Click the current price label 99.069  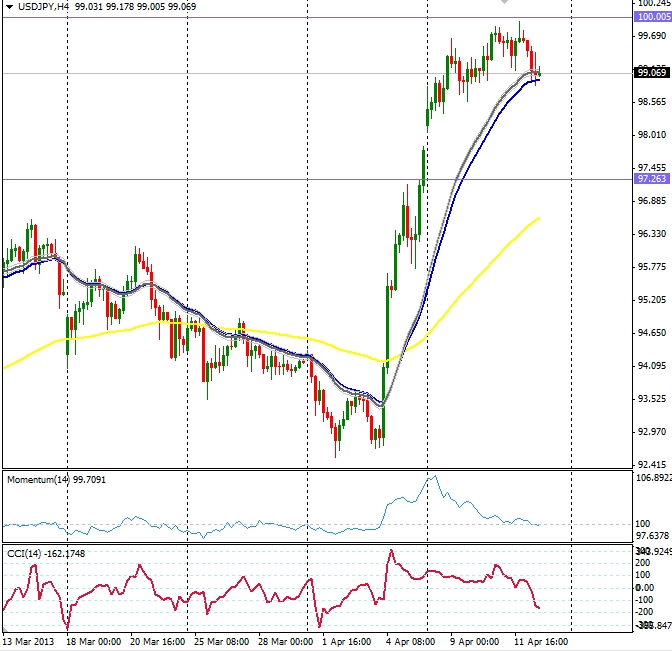click(652, 72)
